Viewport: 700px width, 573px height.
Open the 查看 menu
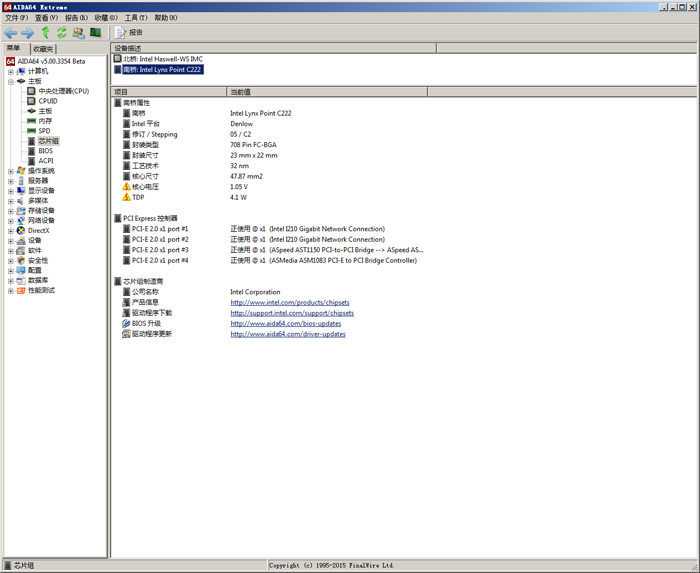[x=46, y=18]
